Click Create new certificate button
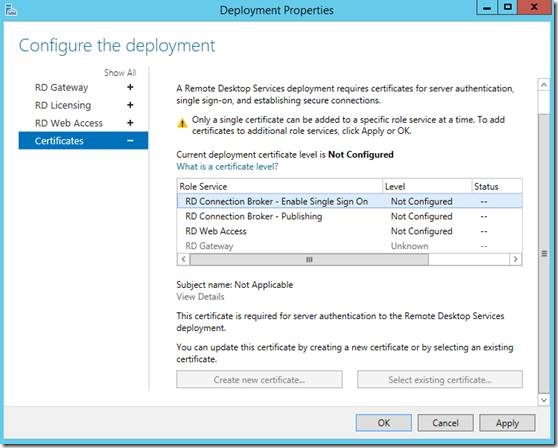This screenshot has width=558, height=448. (x=259, y=380)
